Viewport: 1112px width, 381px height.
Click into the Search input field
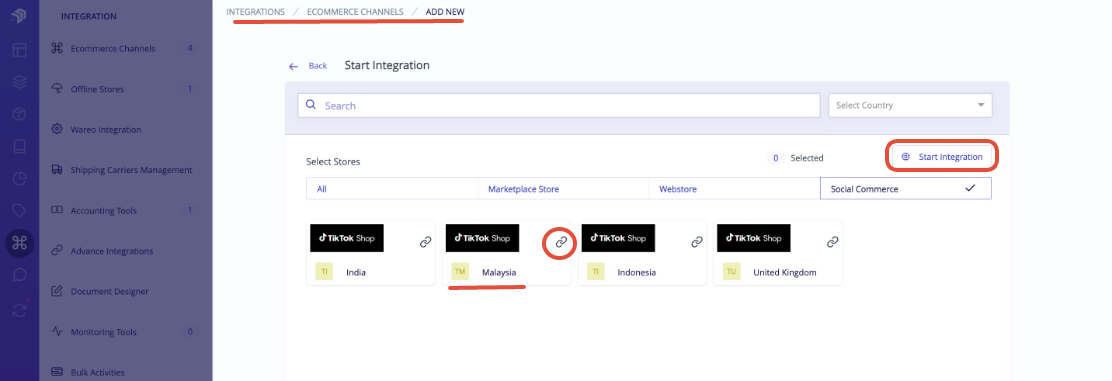[x=559, y=105]
